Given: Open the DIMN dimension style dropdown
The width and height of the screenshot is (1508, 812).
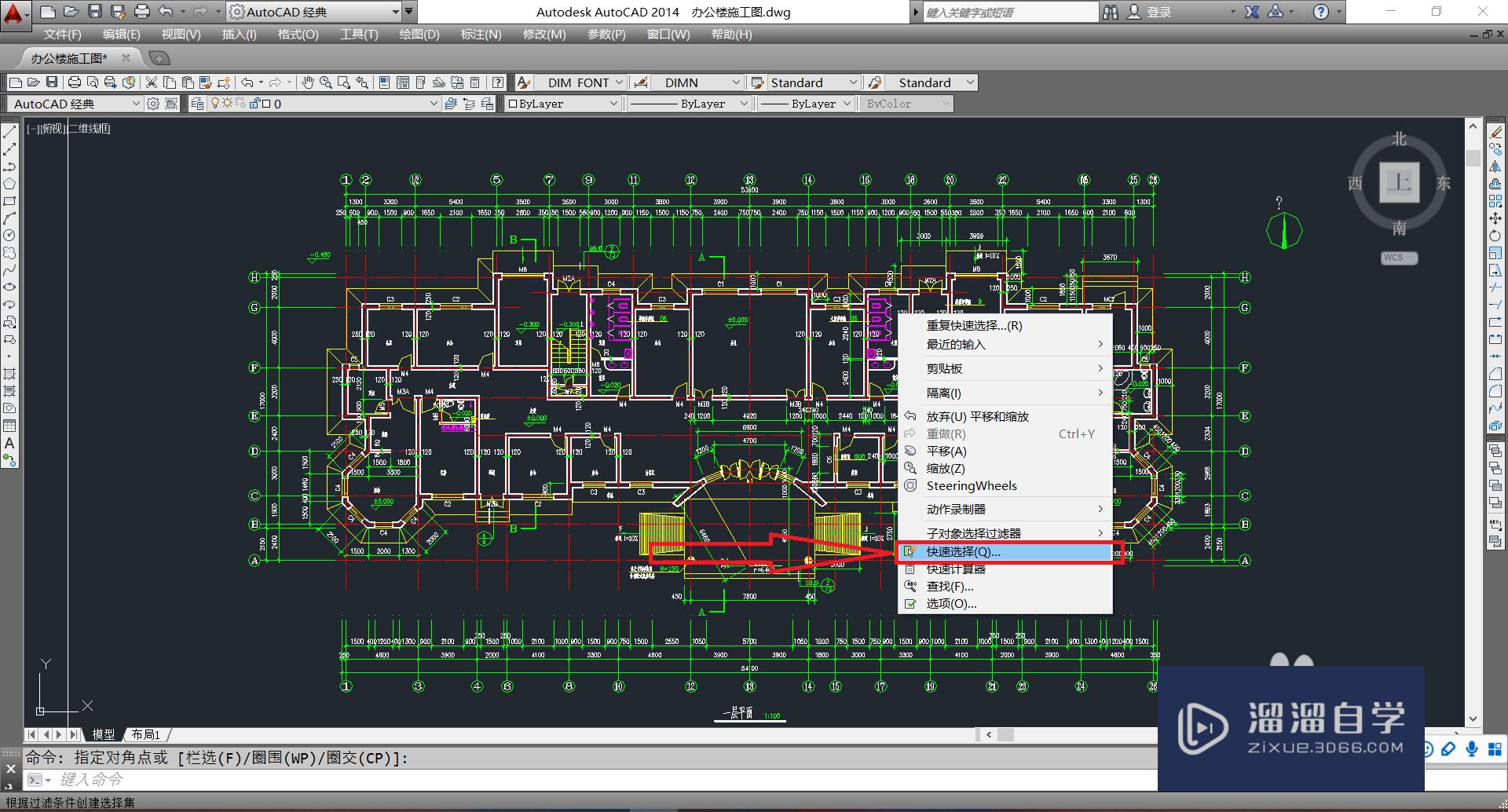Looking at the screenshot, I should coord(736,82).
